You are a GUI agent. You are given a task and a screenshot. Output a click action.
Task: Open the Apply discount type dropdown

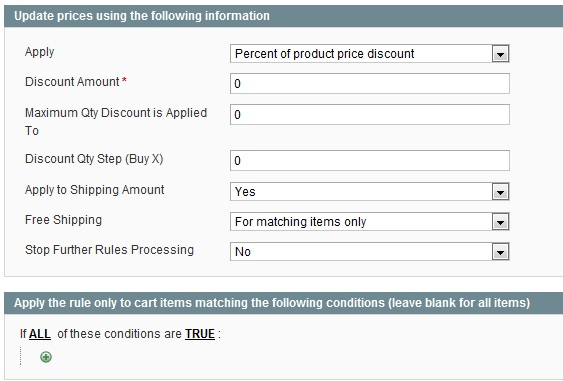tap(369, 54)
